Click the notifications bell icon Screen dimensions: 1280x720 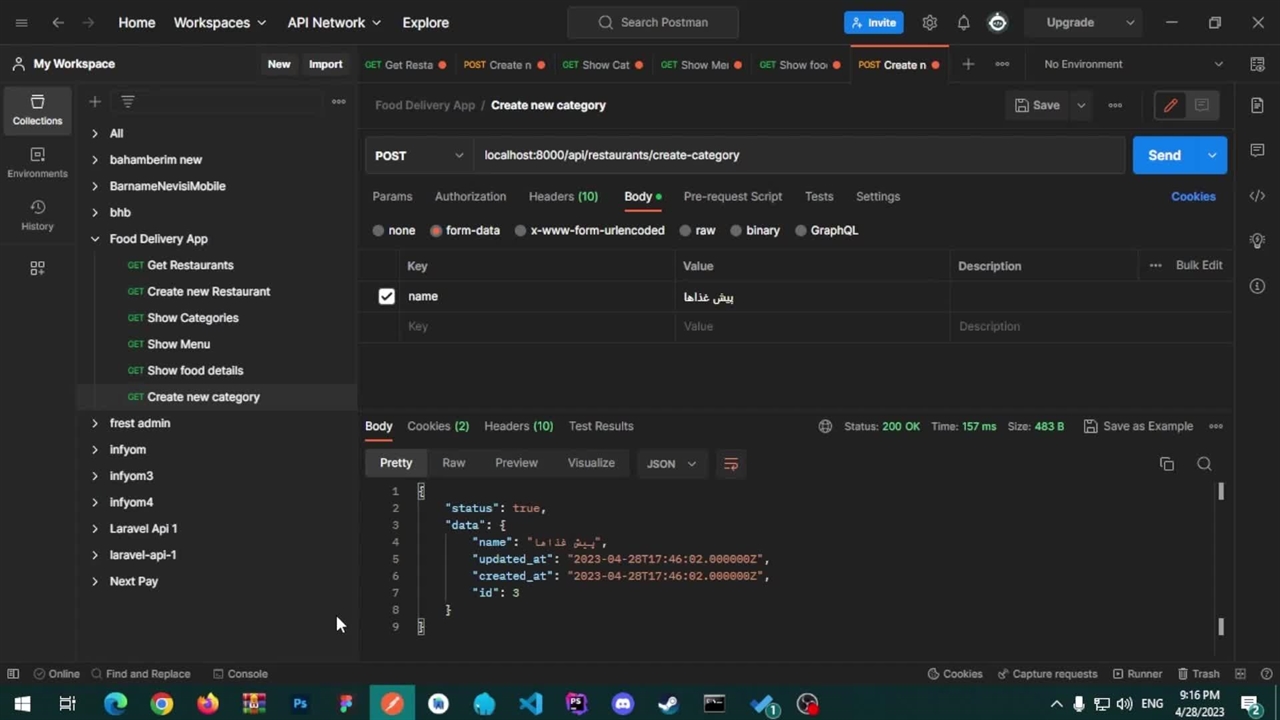tap(963, 22)
